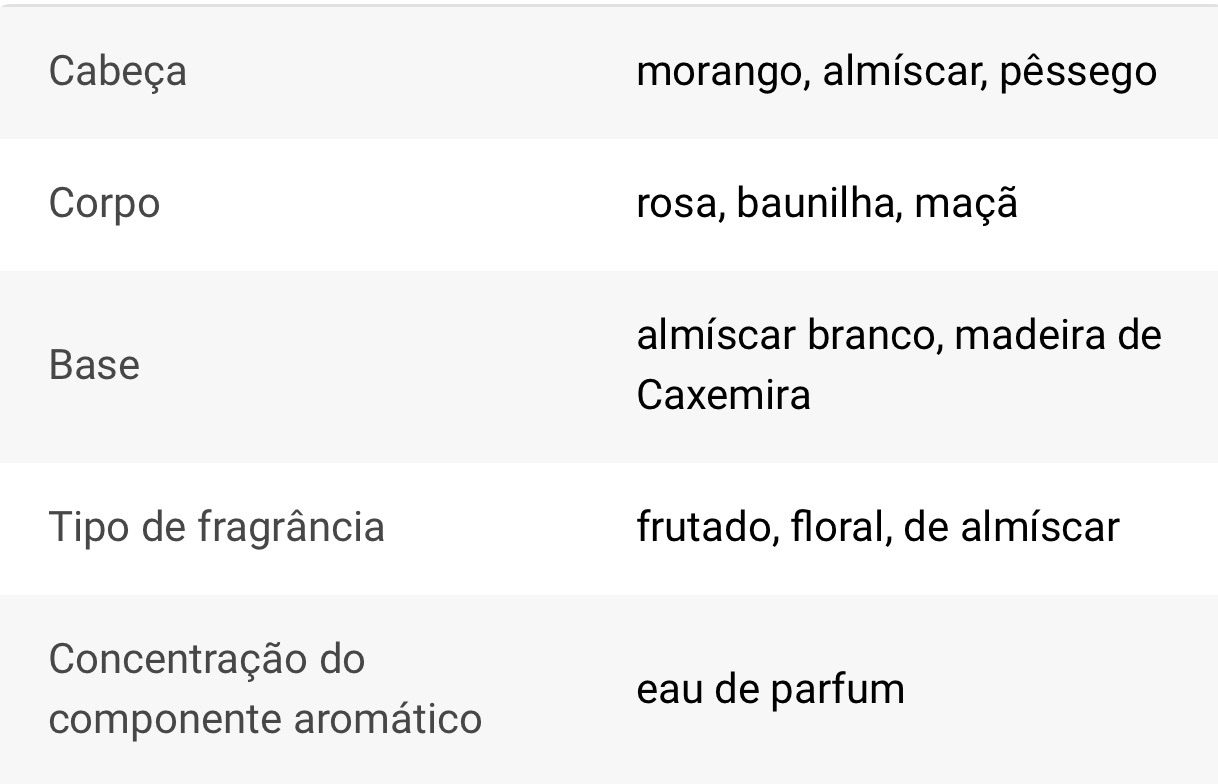Viewport: 1218px width, 784px height.
Task: Click the maçã note
Action: click(x=965, y=204)
